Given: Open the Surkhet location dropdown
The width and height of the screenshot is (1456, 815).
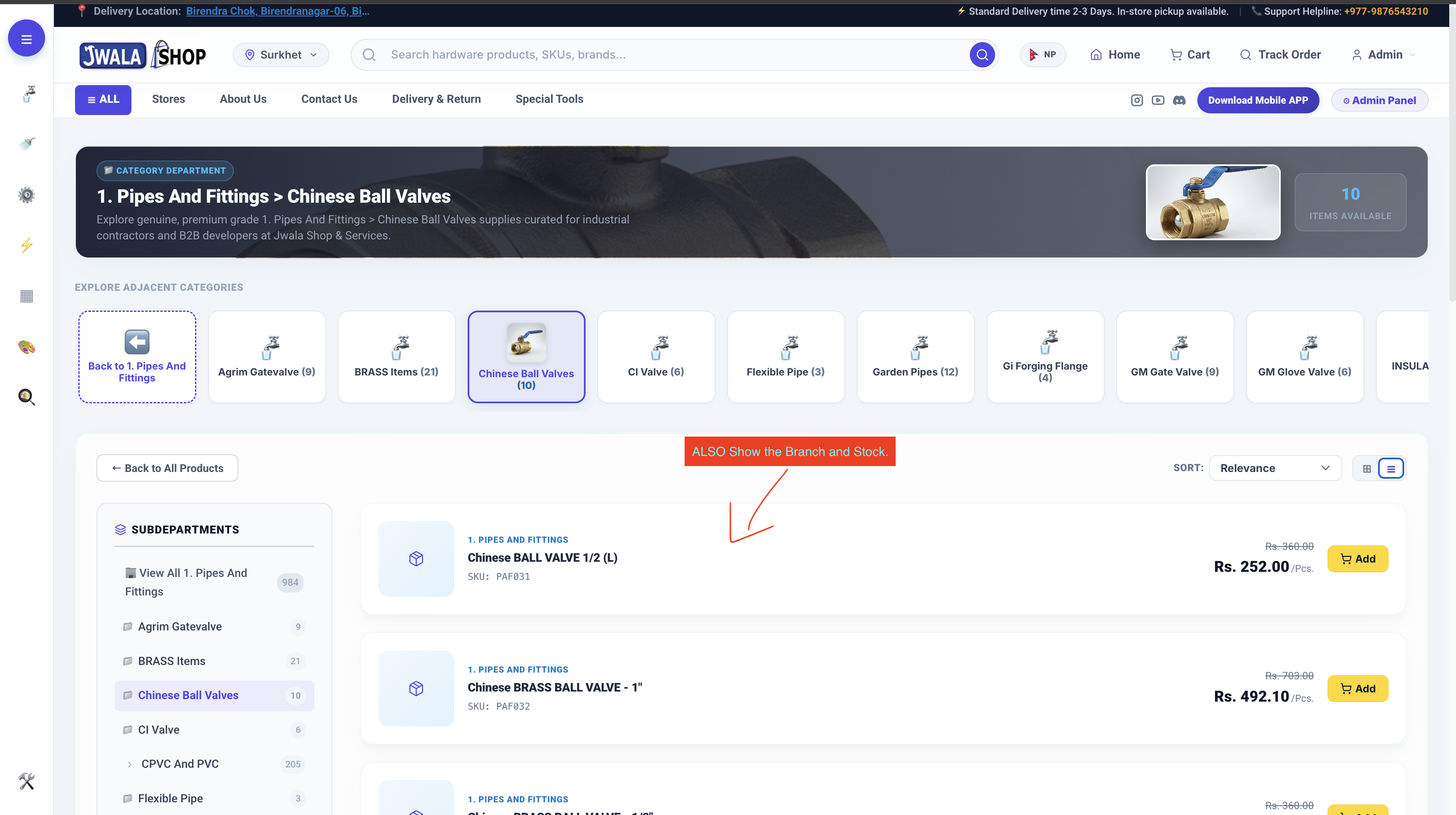Looking at the screenshot, I should point(281,55).
